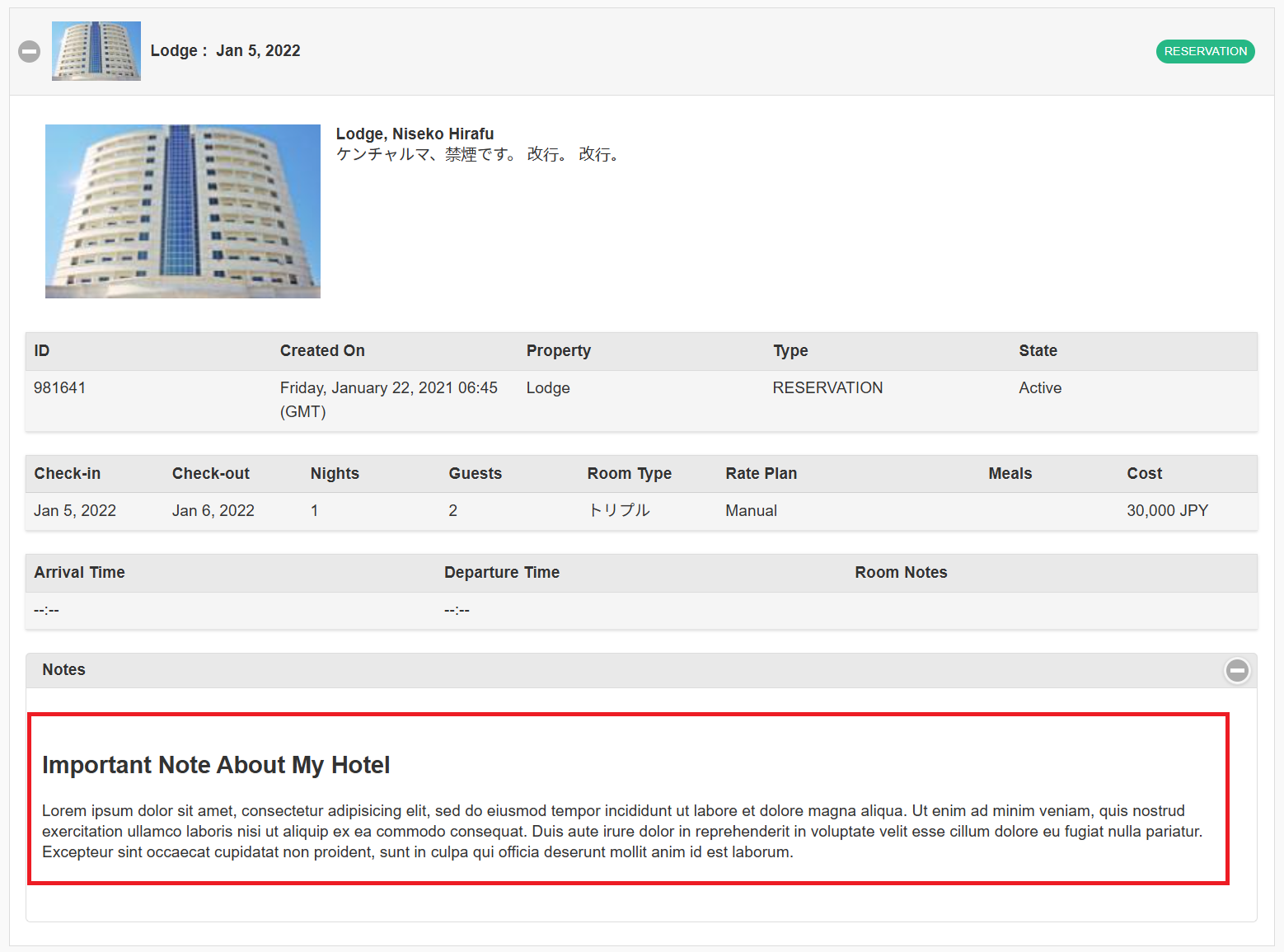
Task: Select the Friday, January 22, 2021 creation date
Action: [x=389, y=400]
